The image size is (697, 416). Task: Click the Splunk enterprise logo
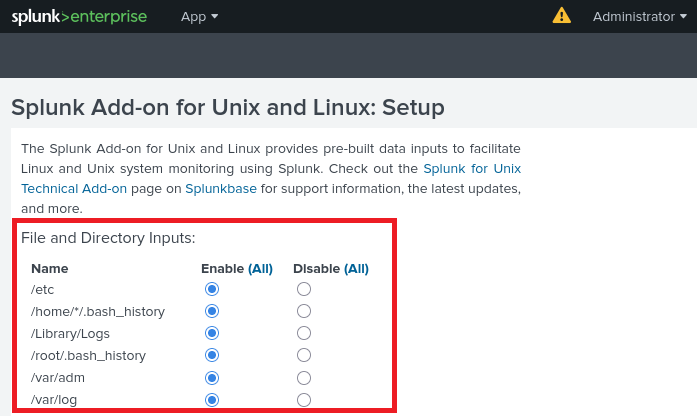(x=79, y=17)
